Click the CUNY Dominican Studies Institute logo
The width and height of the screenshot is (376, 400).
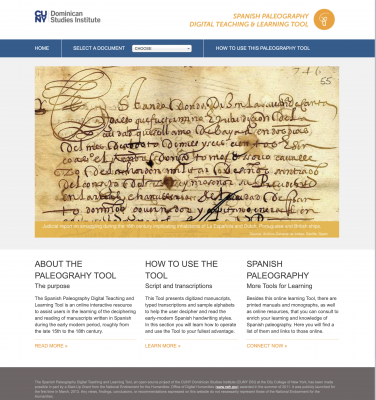(x=67, y=17)
